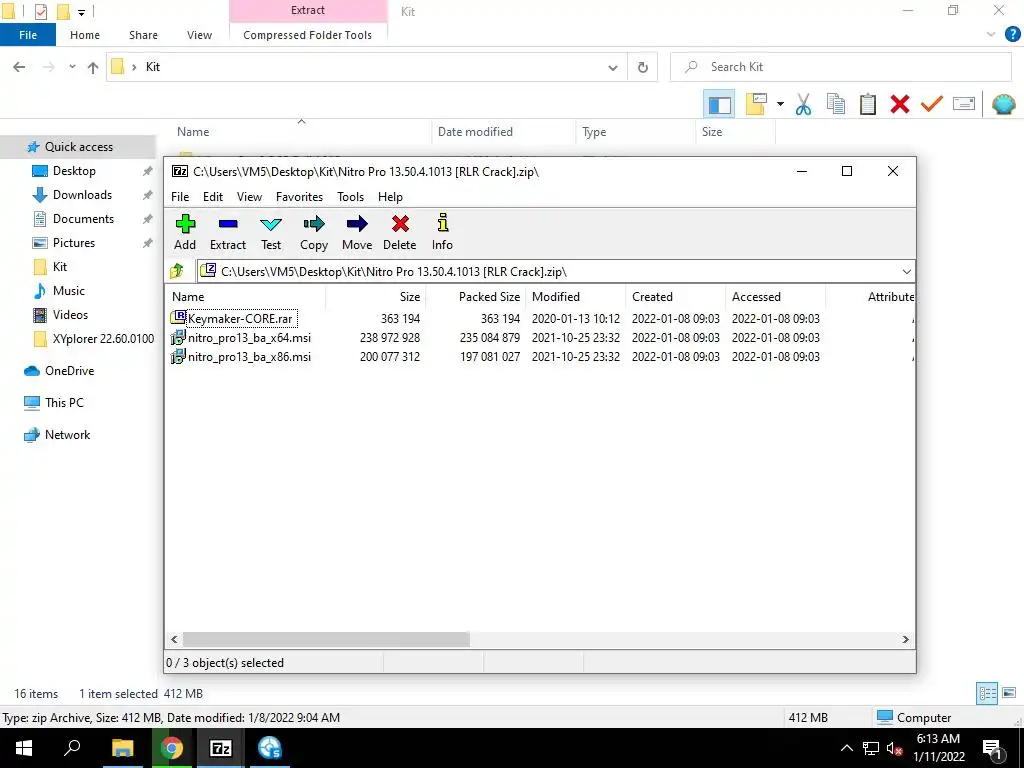This screenshot has width=1024, height=768.
Task: Expand the Explorer ribbon chevron
Action: coord(991,35)
